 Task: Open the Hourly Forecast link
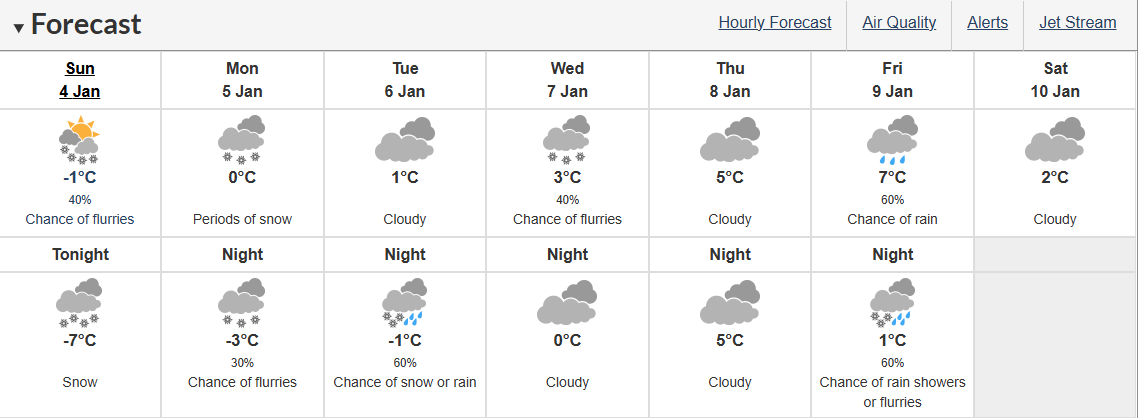click(x=775, y=23)
